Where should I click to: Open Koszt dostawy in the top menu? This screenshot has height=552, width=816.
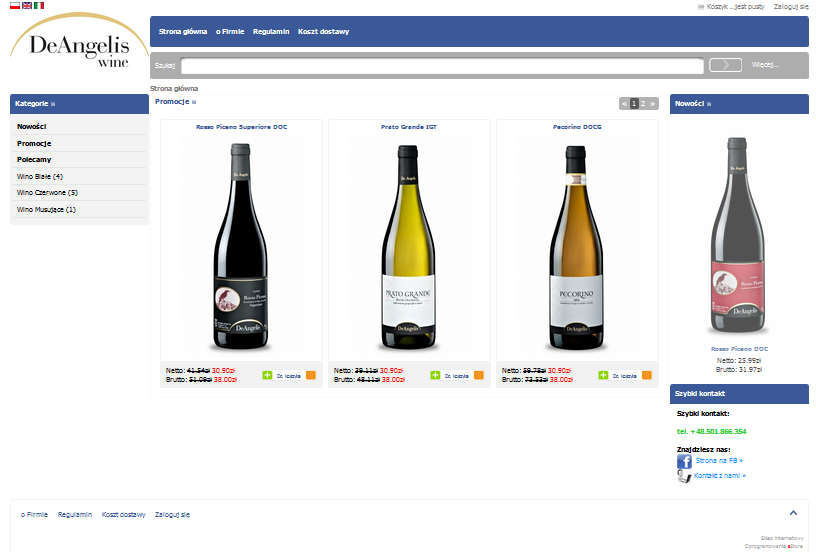[x=323, y=32]
